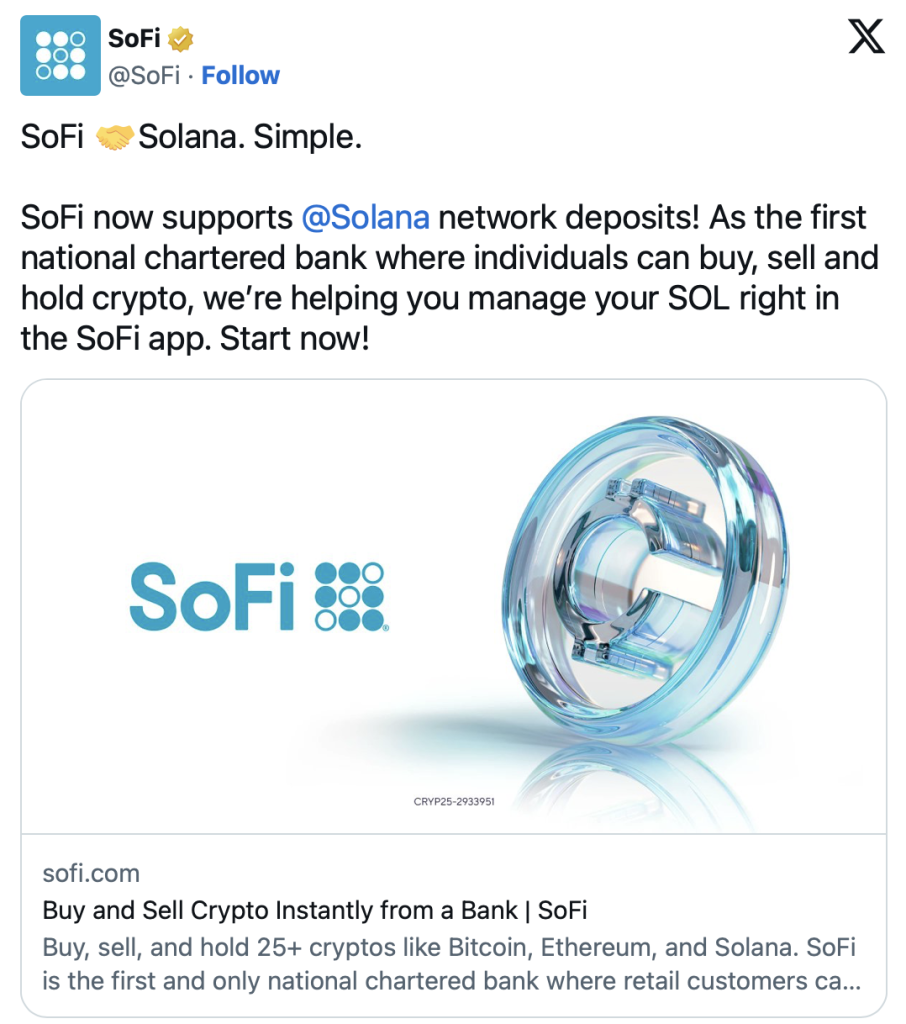Viewport: 906px width, 1024px height.
Task: Open "Buy and Sell Crypto Instantly" card title
Action: click(315, 910)
